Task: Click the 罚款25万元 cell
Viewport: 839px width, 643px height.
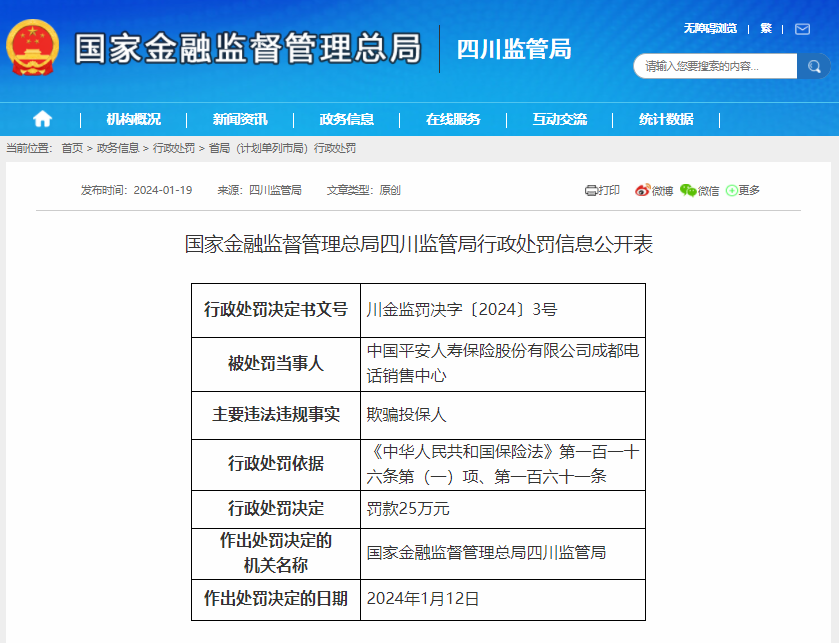Action: [503, 509]
